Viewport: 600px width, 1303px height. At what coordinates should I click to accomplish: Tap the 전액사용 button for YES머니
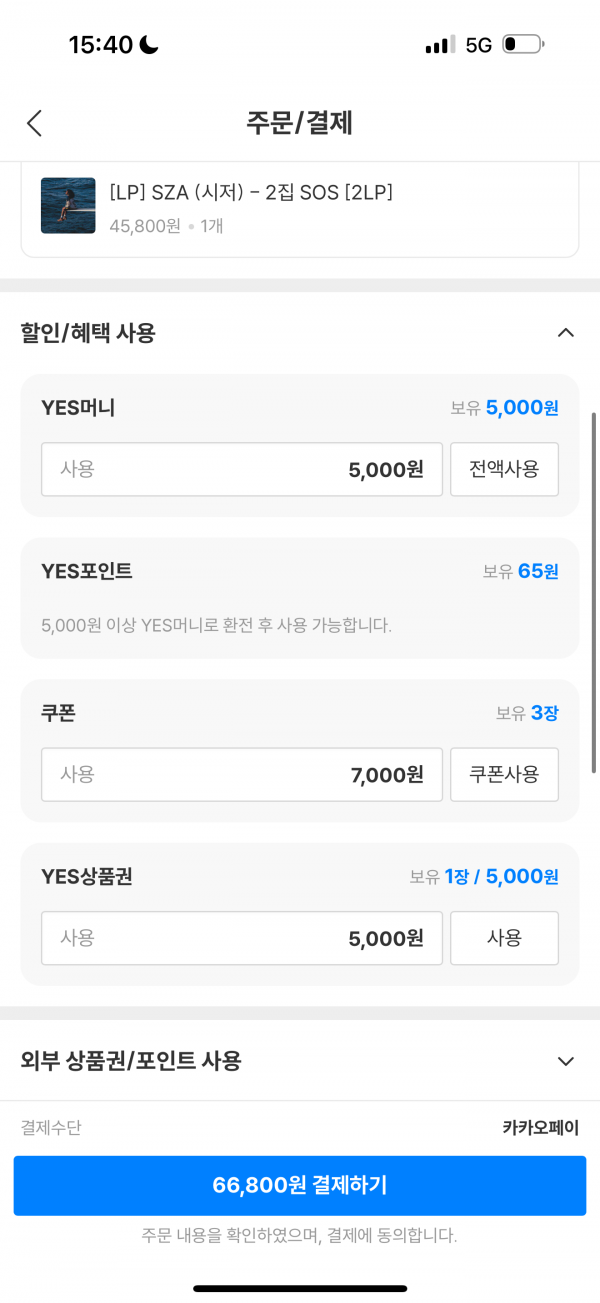tap(504, 469)
